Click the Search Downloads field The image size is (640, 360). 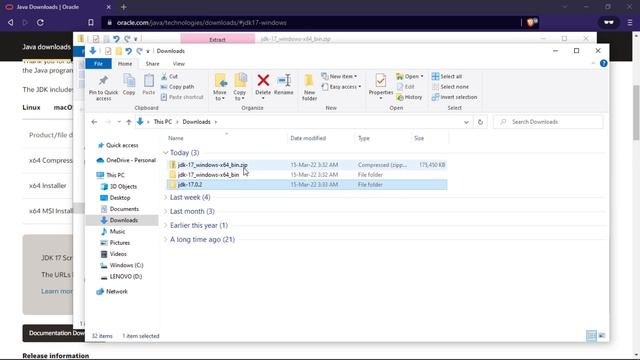(548, 122)
